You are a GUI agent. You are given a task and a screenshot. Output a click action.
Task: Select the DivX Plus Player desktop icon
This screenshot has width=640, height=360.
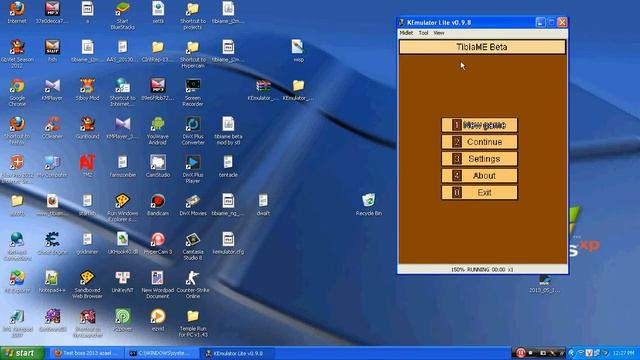pyautogui.click(x=193, y=169)
